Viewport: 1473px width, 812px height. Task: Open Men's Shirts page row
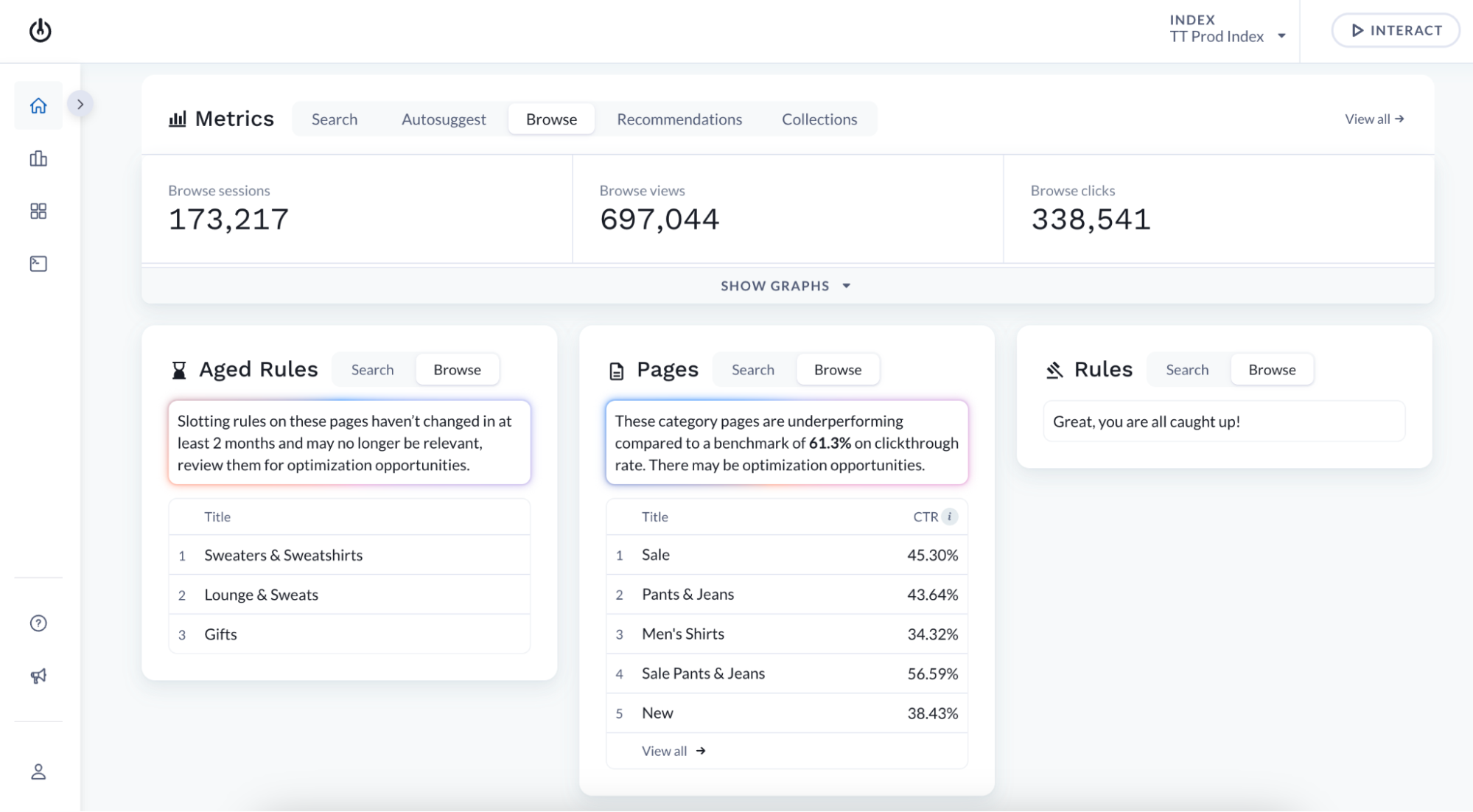coord(786,634)
